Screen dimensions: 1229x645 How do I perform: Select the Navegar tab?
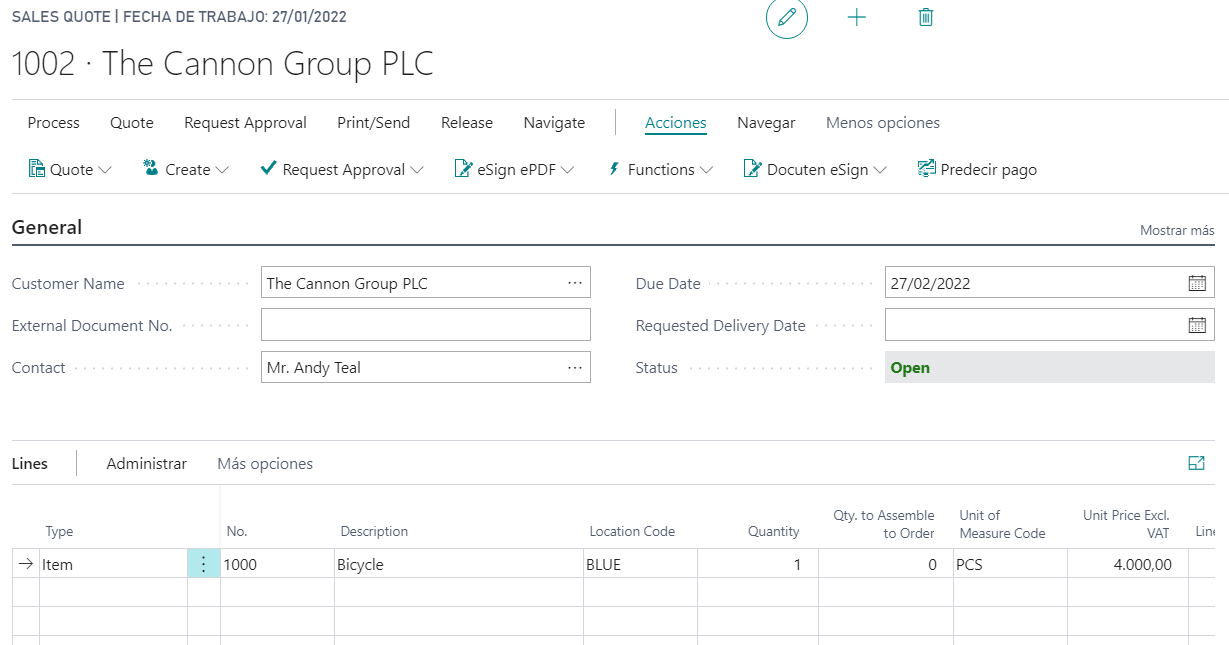766,123
